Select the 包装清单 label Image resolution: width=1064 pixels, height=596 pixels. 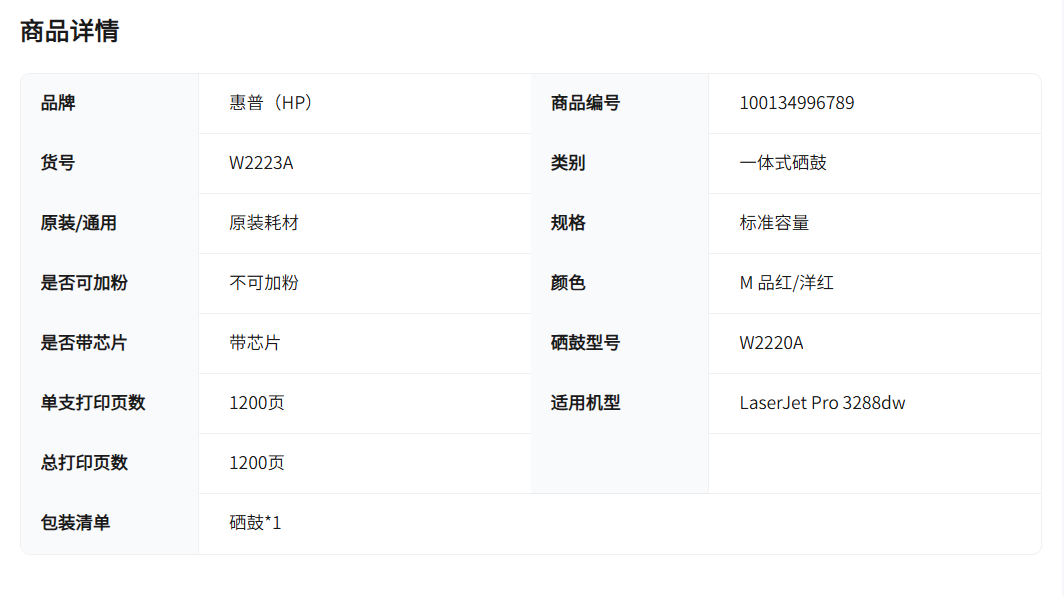pyautogui.click(x=75, y=523)
